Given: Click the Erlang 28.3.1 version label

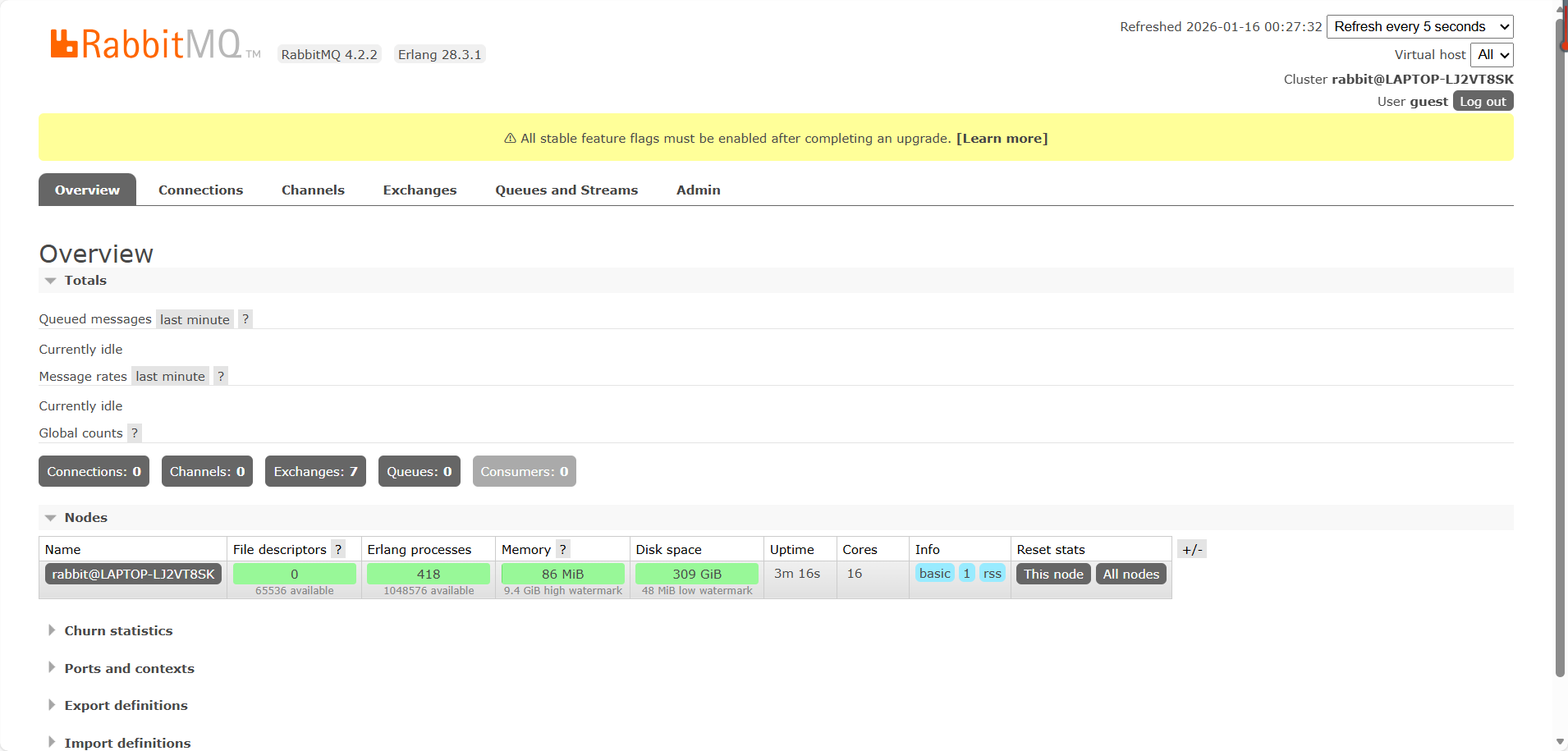Looking at the screenshot, I should coord(440,54).
